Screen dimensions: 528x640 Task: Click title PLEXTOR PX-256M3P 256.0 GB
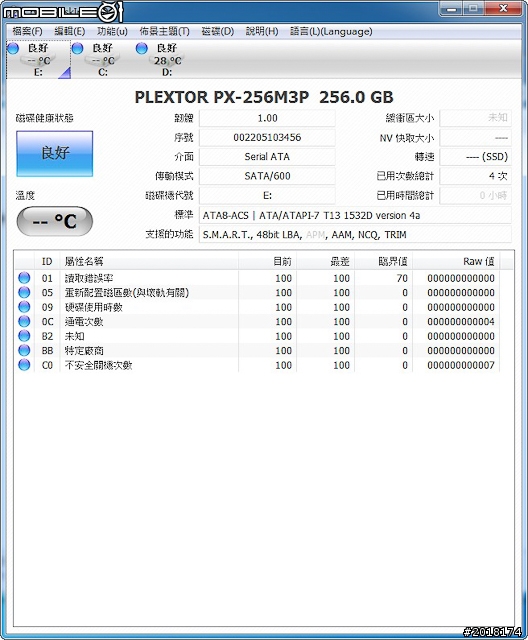point(264,97)
